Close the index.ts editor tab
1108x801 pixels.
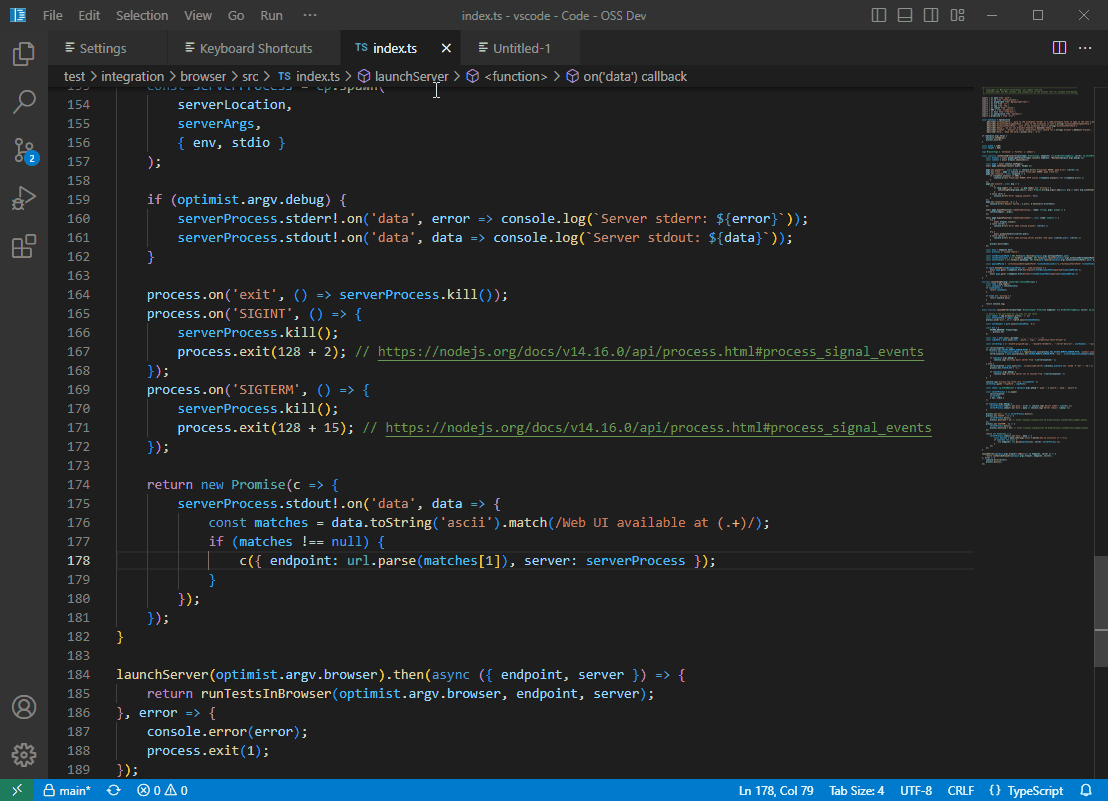[446, 48]
